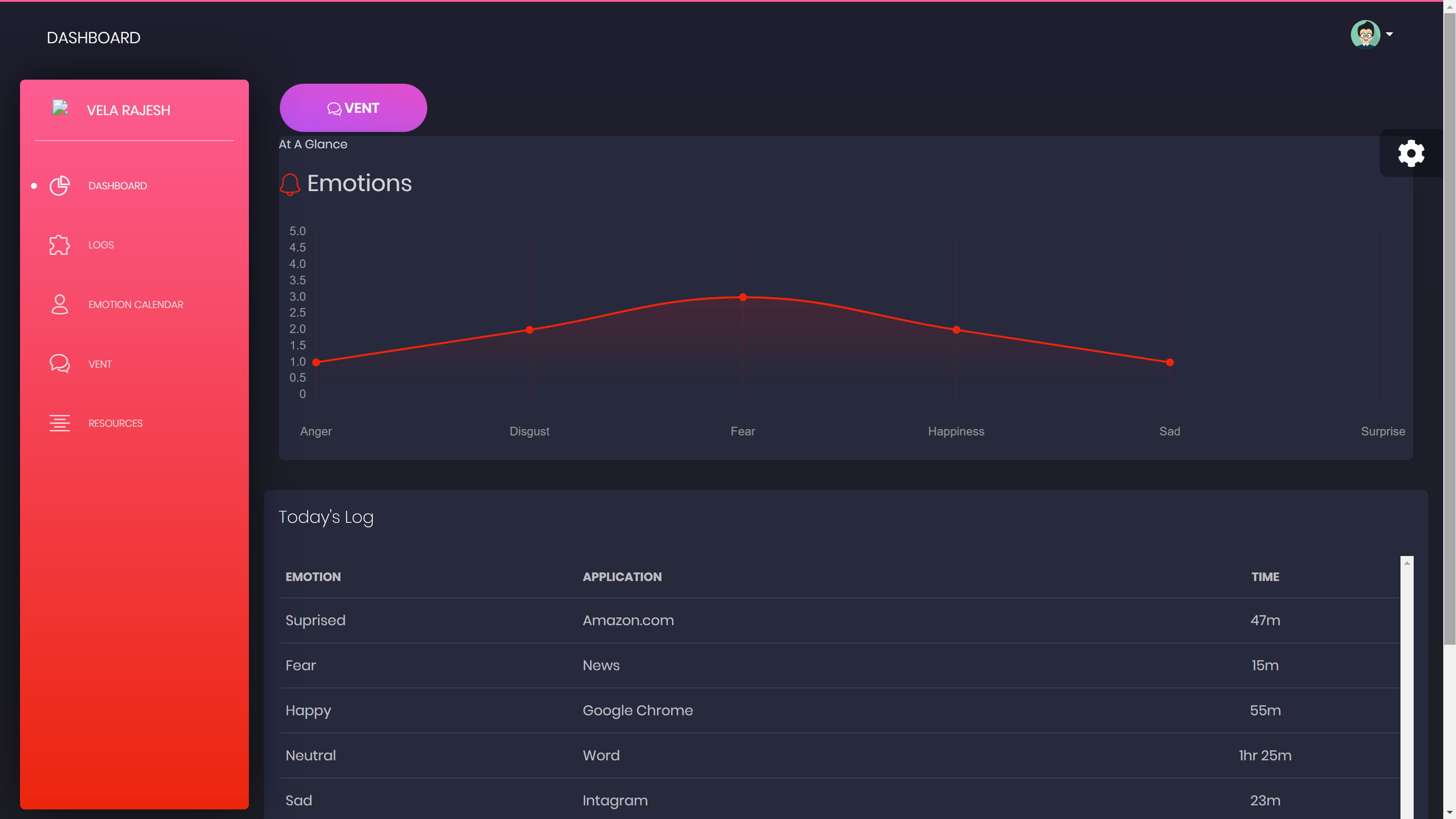Click the DASHBOARD title in header
Image resolution: width=1456 pixels, height=819 pixels.
tap(93, 38)
